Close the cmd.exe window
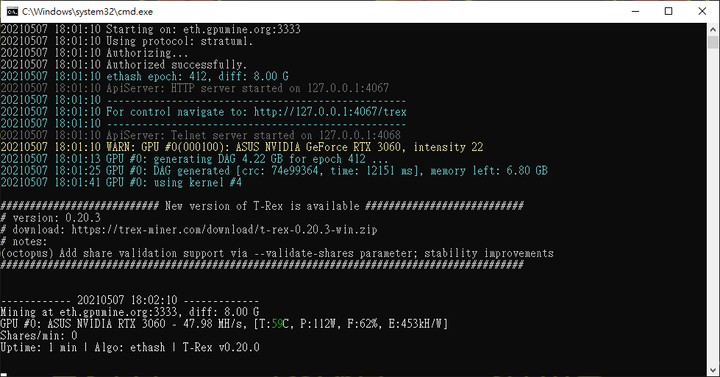The image size is (720, 377). (702, 11)
